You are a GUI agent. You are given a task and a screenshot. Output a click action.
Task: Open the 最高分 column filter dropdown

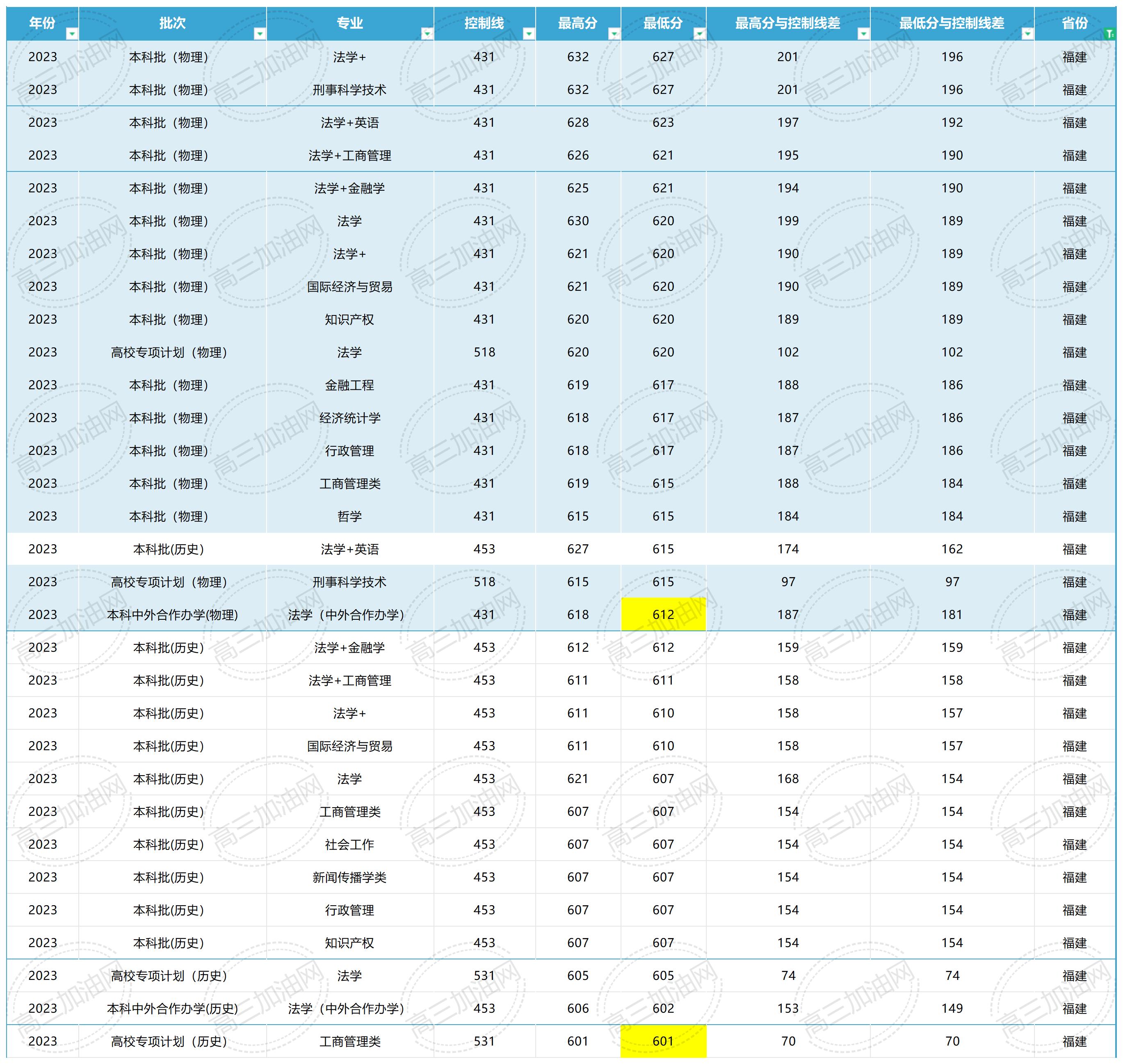(614, 34)
